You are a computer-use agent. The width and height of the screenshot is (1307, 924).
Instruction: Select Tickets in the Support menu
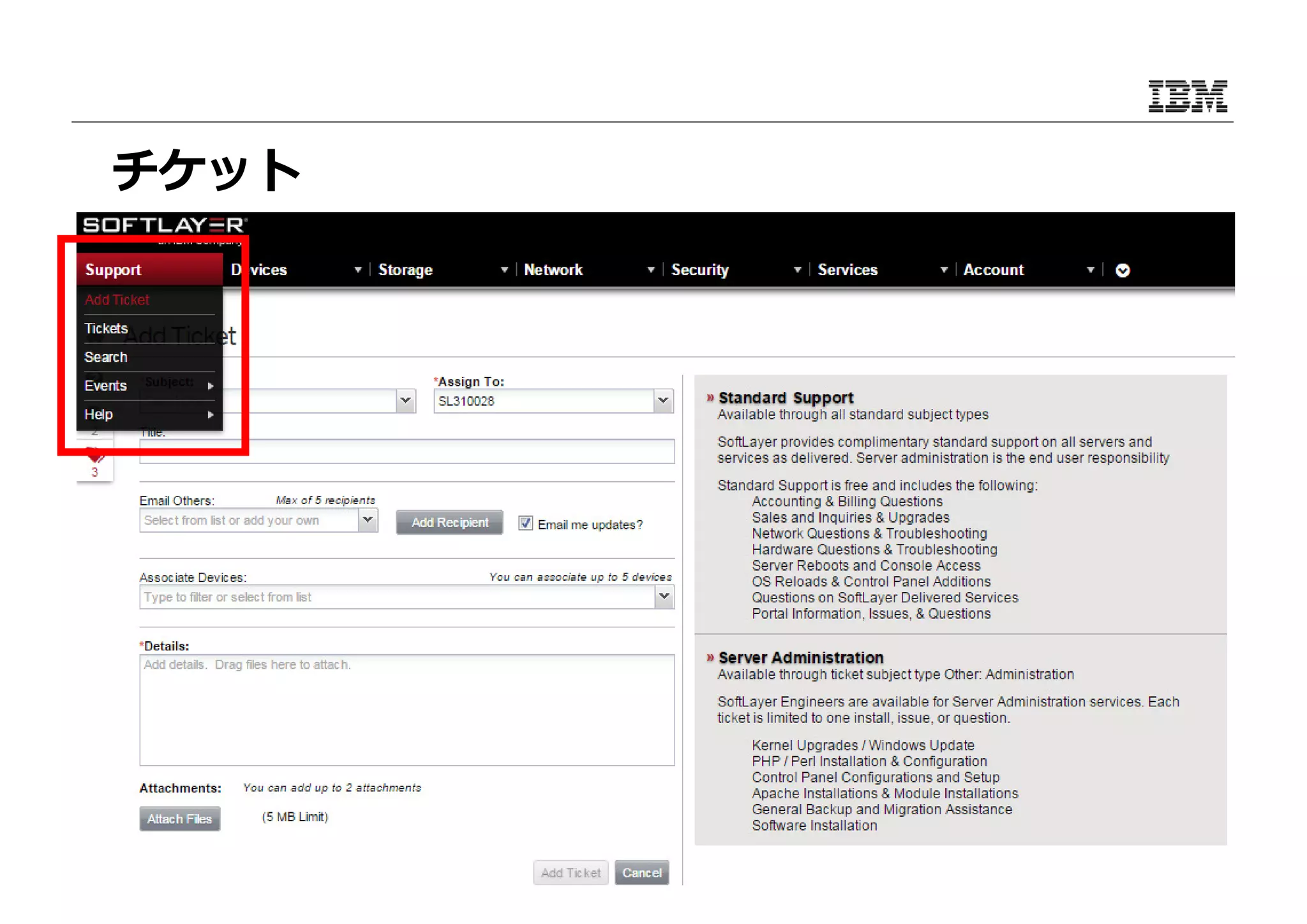coord(107,329)
